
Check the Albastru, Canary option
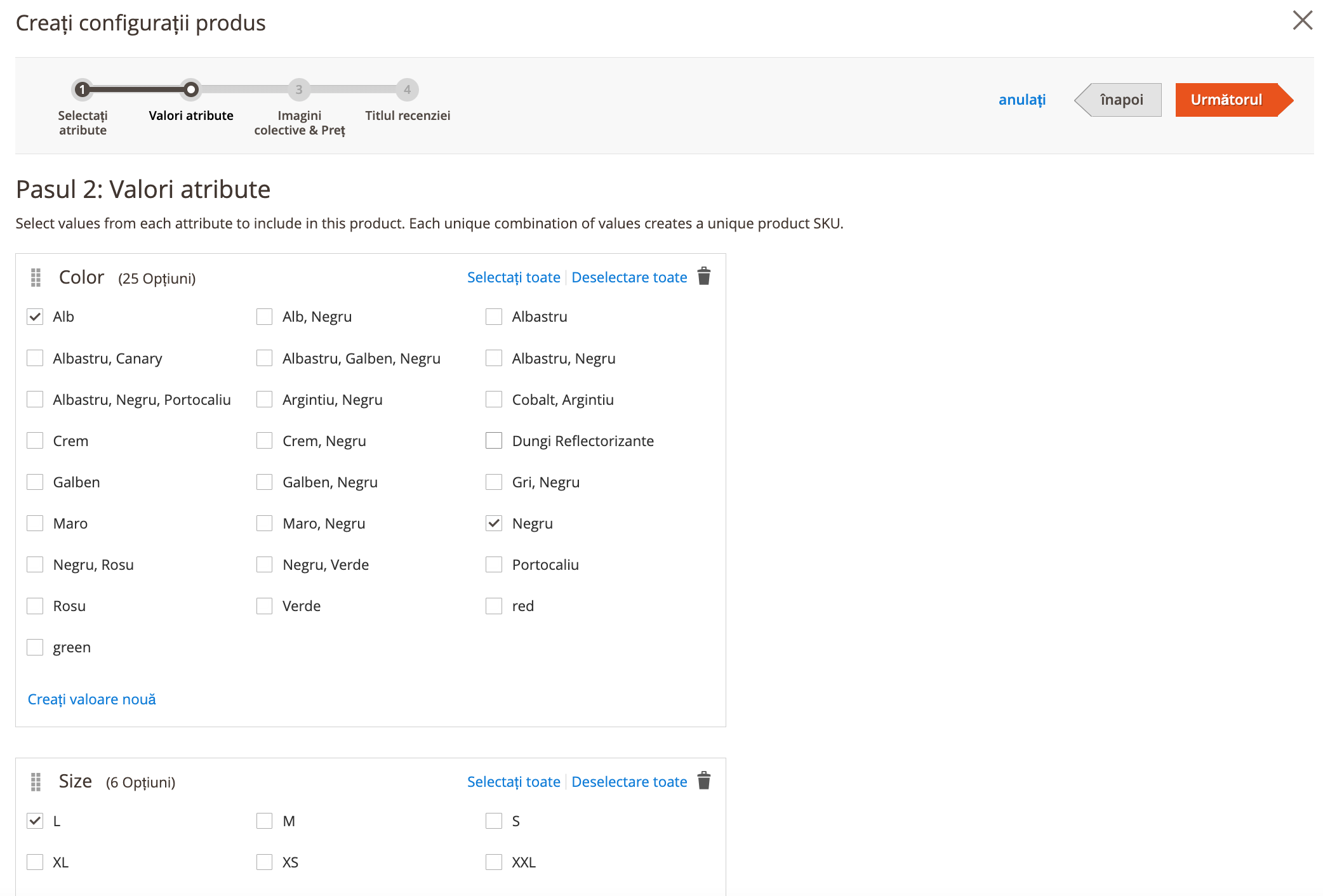[x=35, y=359]
